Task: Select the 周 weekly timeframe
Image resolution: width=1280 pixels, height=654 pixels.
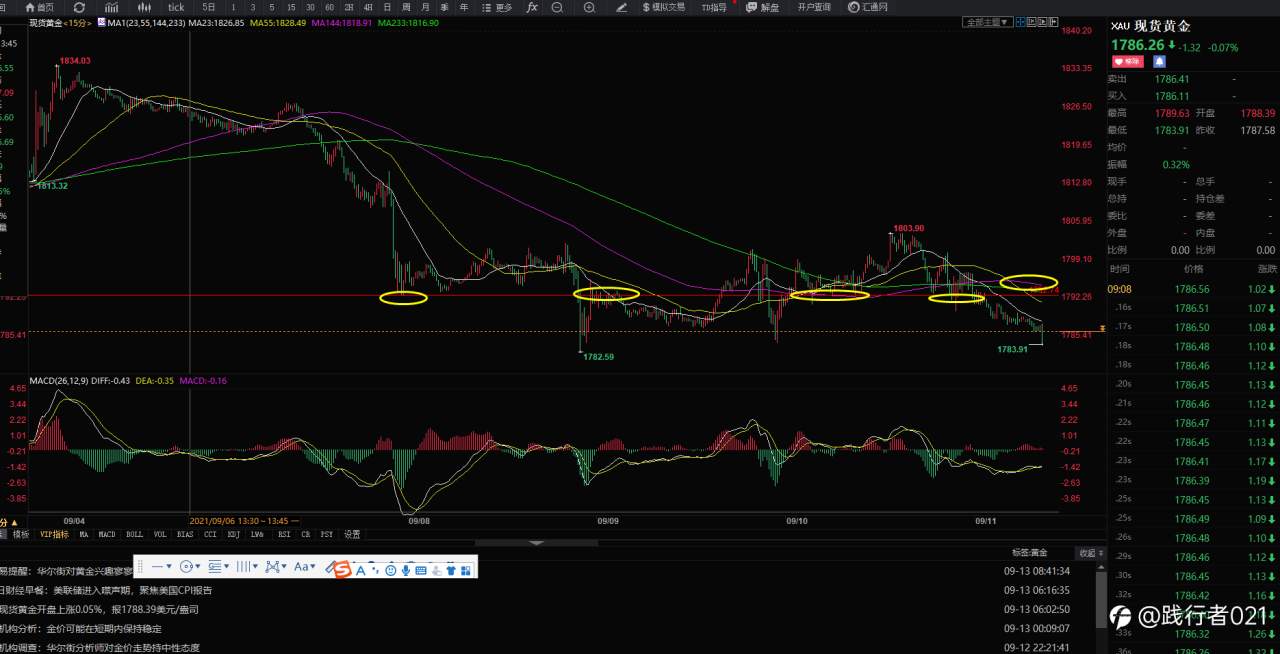Action: point(406,7)
